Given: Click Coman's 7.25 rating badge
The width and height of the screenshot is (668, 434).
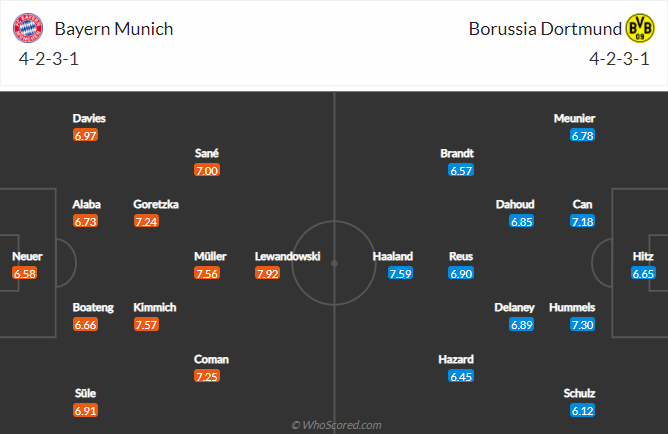Looking at the screenshot, I should [209, 376].
